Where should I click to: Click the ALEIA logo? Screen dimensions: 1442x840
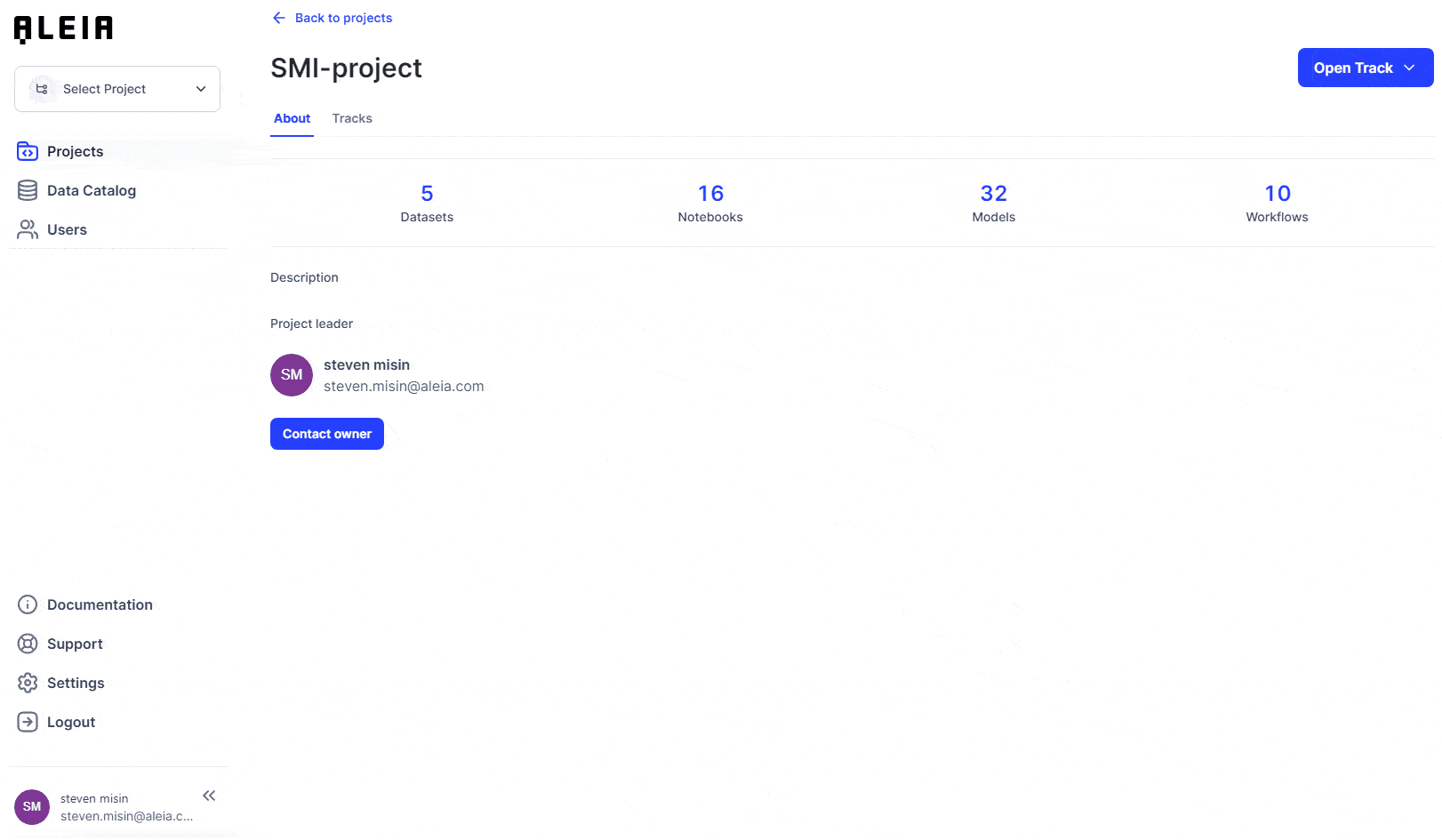[62, 28]
